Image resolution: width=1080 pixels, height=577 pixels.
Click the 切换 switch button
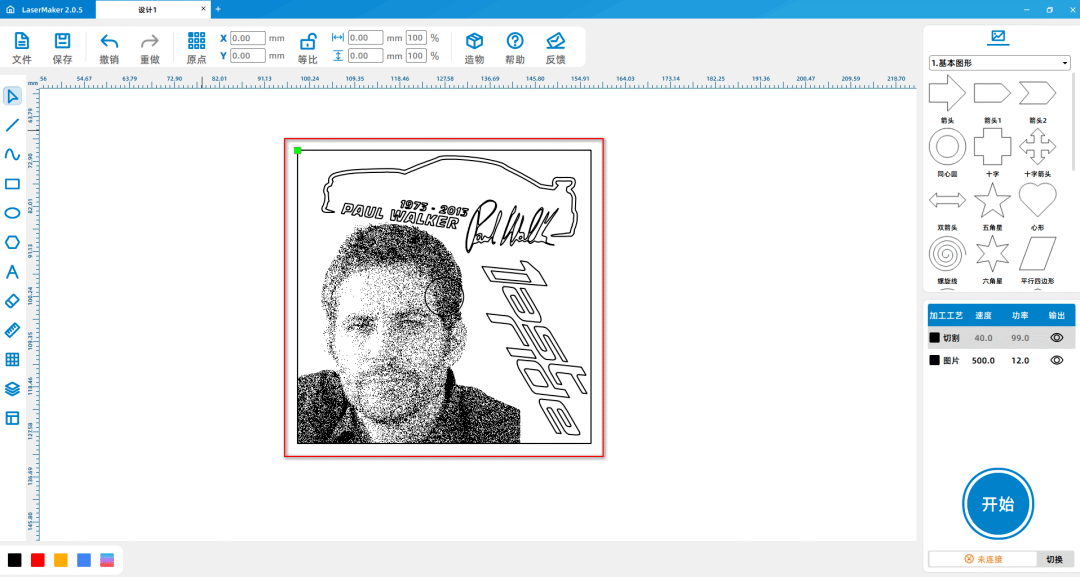tap(1054, 559)
